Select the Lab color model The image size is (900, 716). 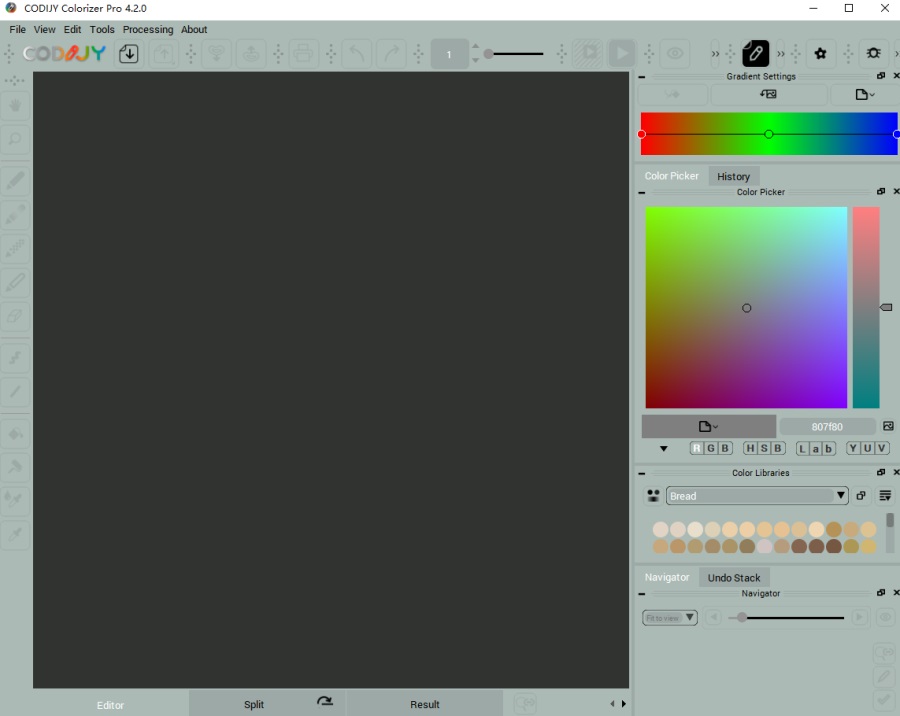pyautogui.click(x=816, y=448)
